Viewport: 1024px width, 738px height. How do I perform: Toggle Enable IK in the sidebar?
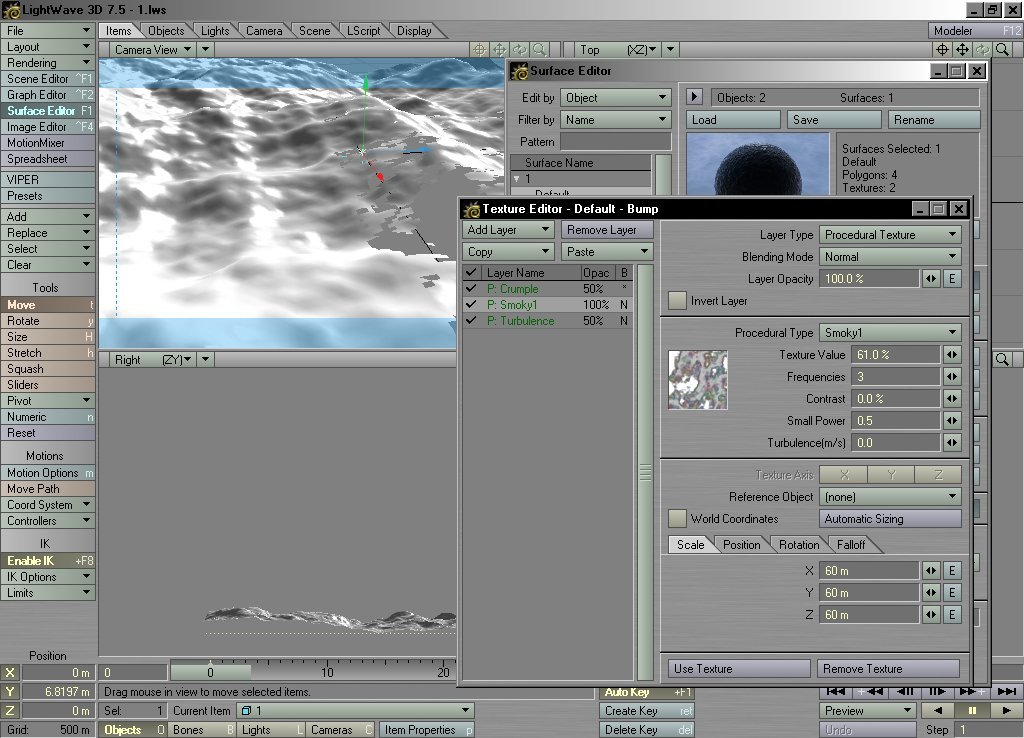48,561
